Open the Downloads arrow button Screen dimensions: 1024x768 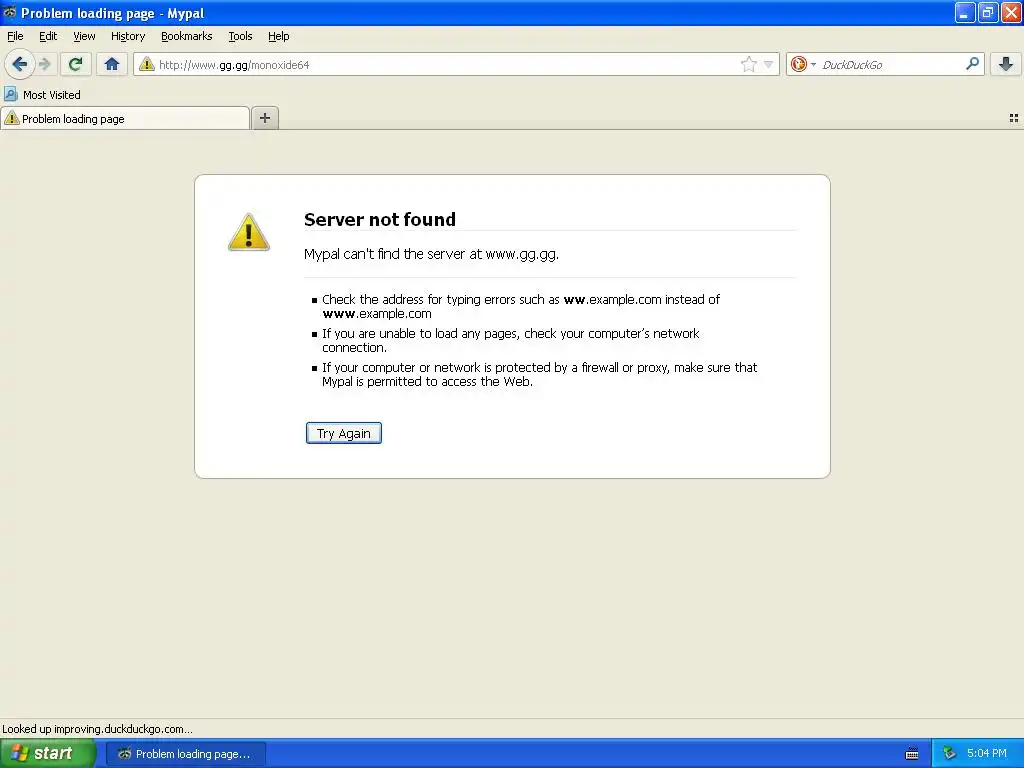[x=1006, y=64]
